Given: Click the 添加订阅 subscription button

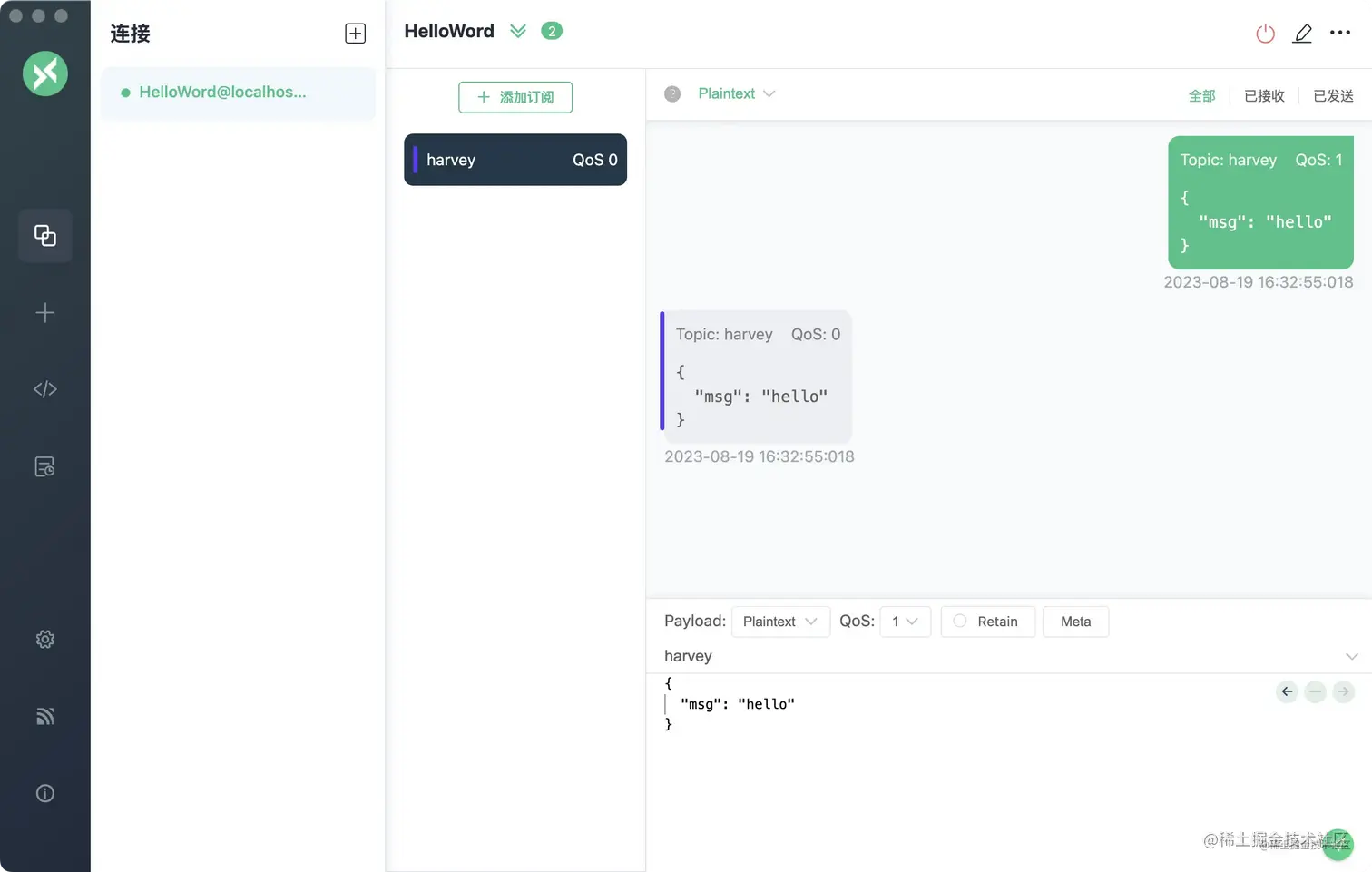Looking at the screenshot, I should (514, 97).
